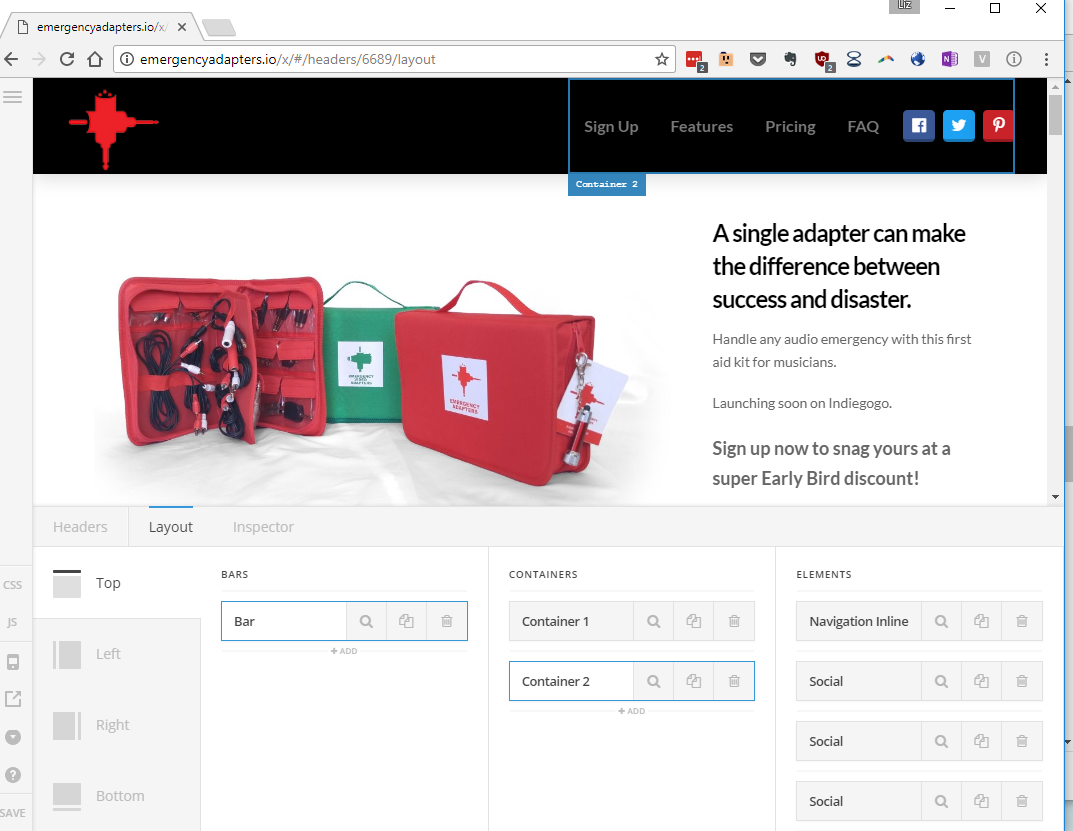This screenshot has width=1073, height=831.
Task: Open the Evernote extension icon
Action: pyautogui.click(x=790, y=60)
